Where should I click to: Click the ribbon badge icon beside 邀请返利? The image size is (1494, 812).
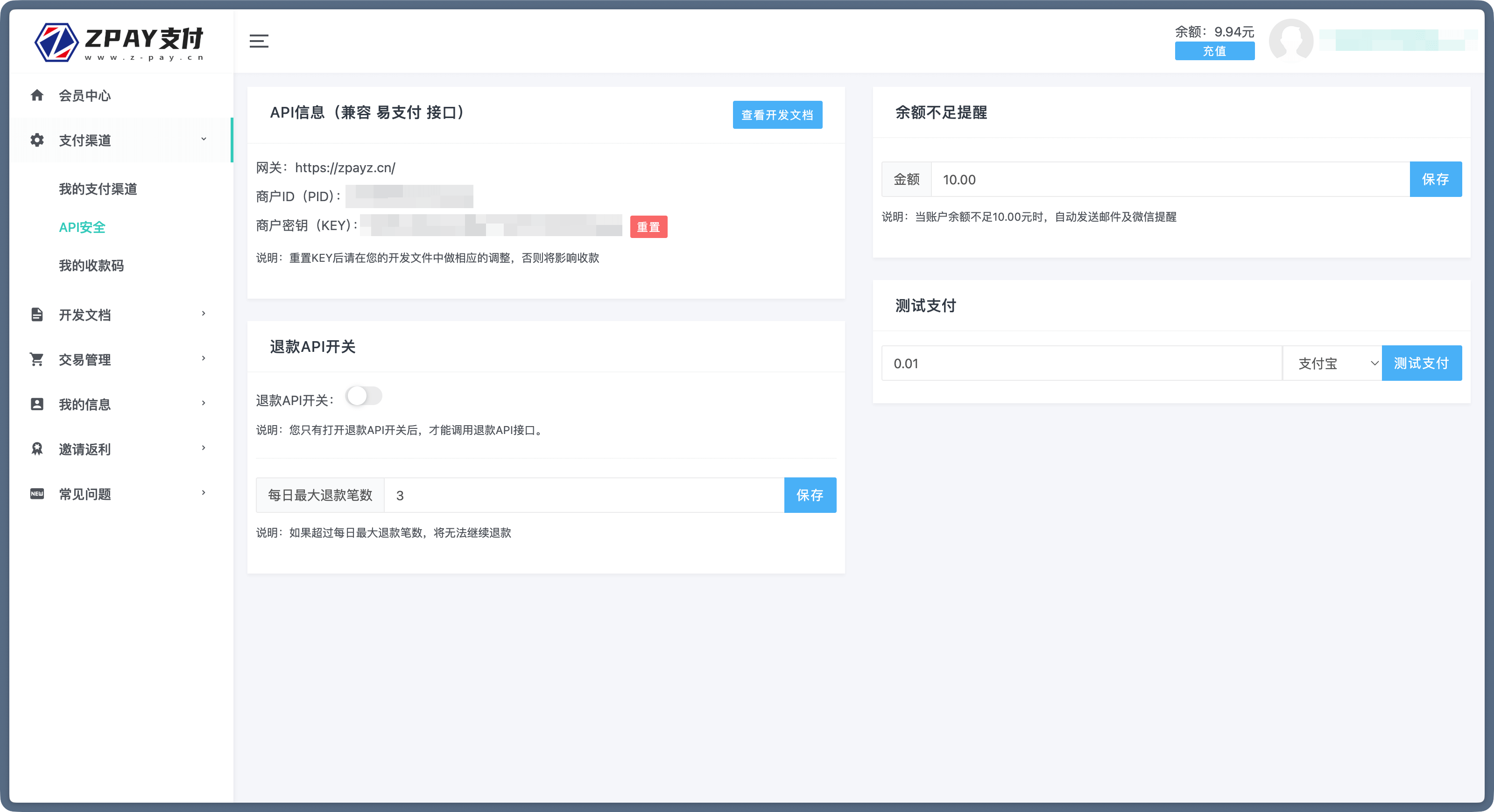(x=37, y=448)
